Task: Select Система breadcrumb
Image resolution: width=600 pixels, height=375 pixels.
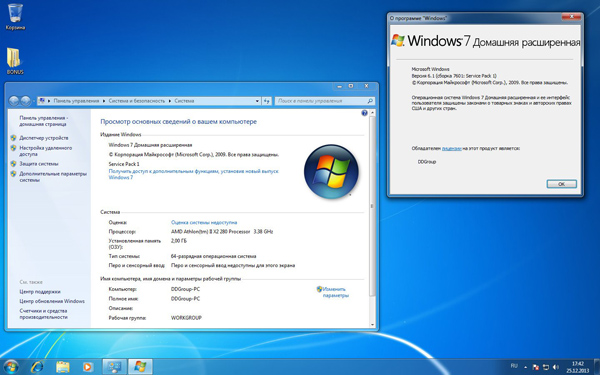Action: coord(184,101)
